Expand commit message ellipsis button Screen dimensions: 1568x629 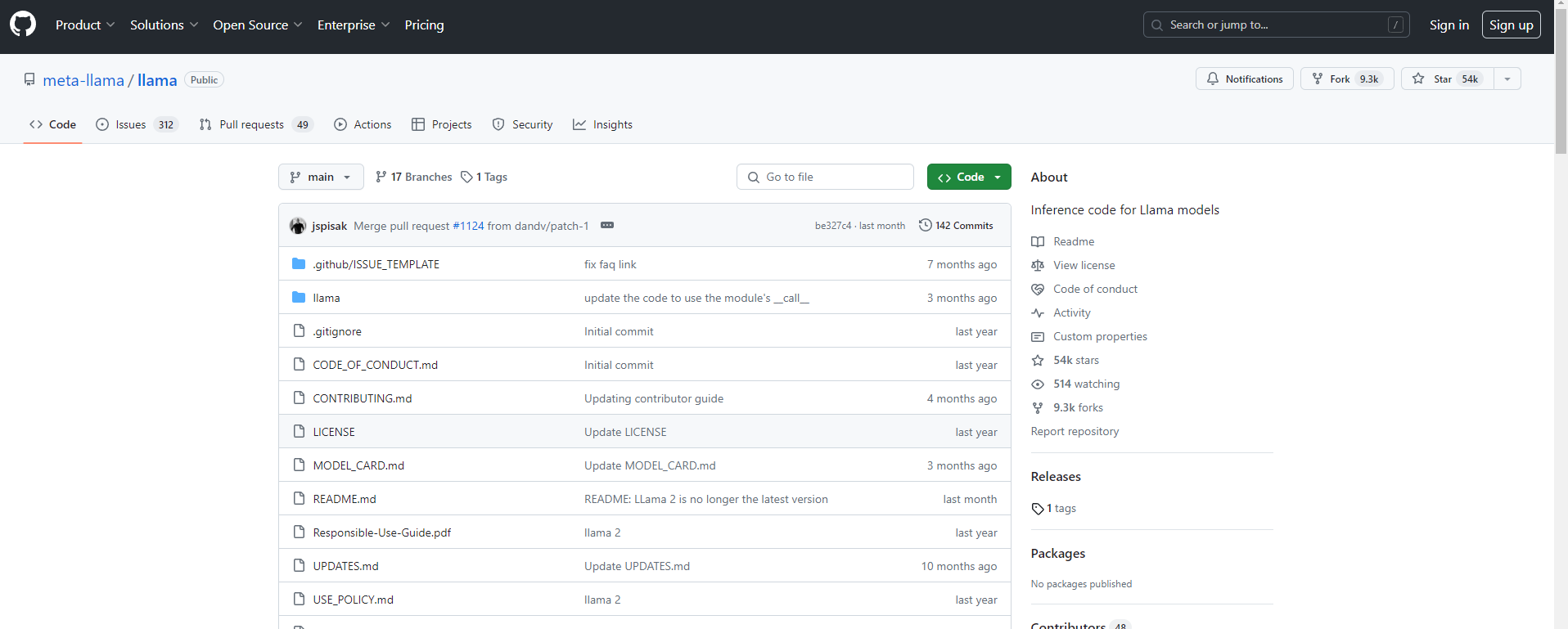click(607, 225)
